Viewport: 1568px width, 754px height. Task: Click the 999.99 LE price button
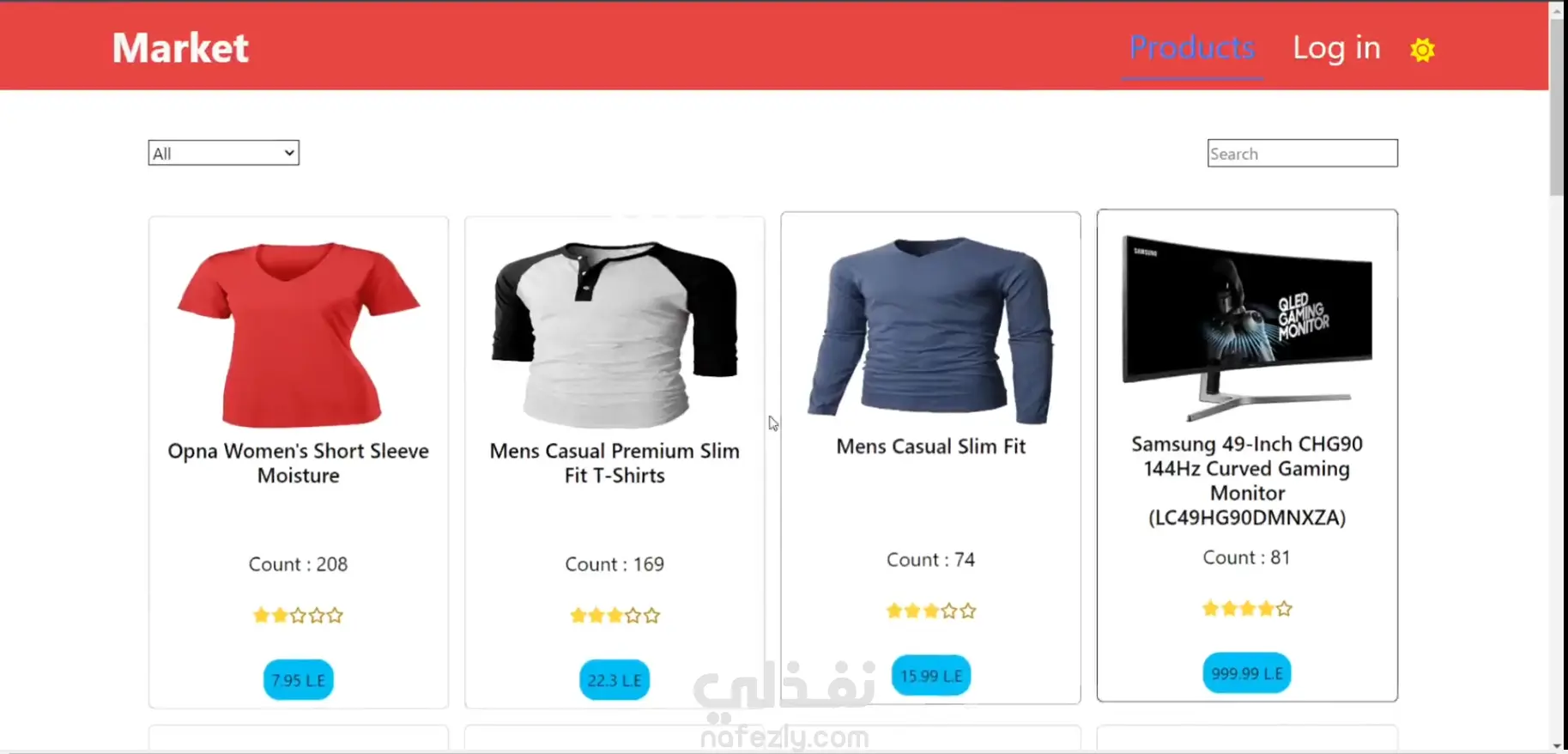tap(1247, 672)
